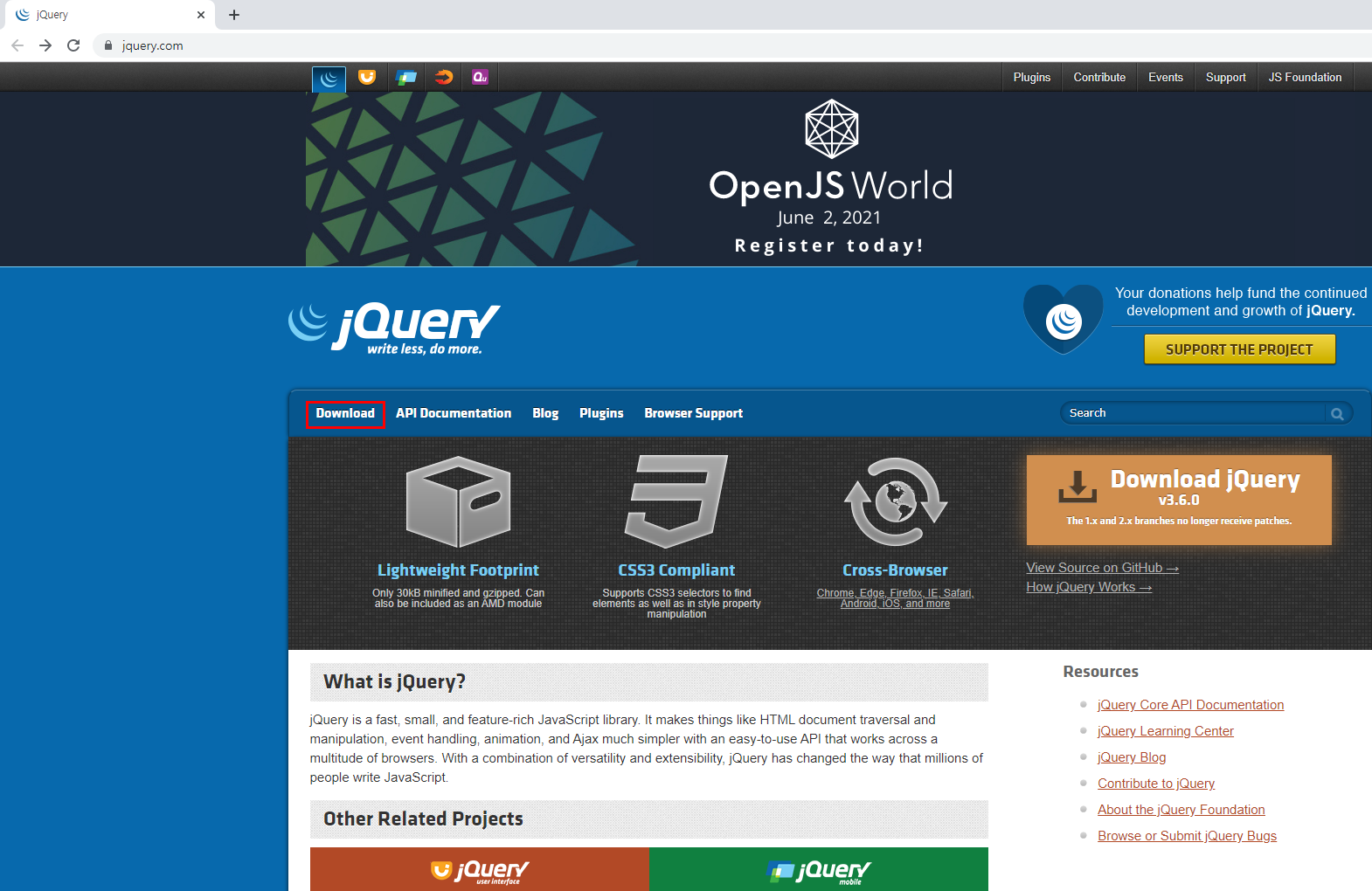Click the Resources sidebar heading
This screenshot has height=891, width=1372.
1100,672
